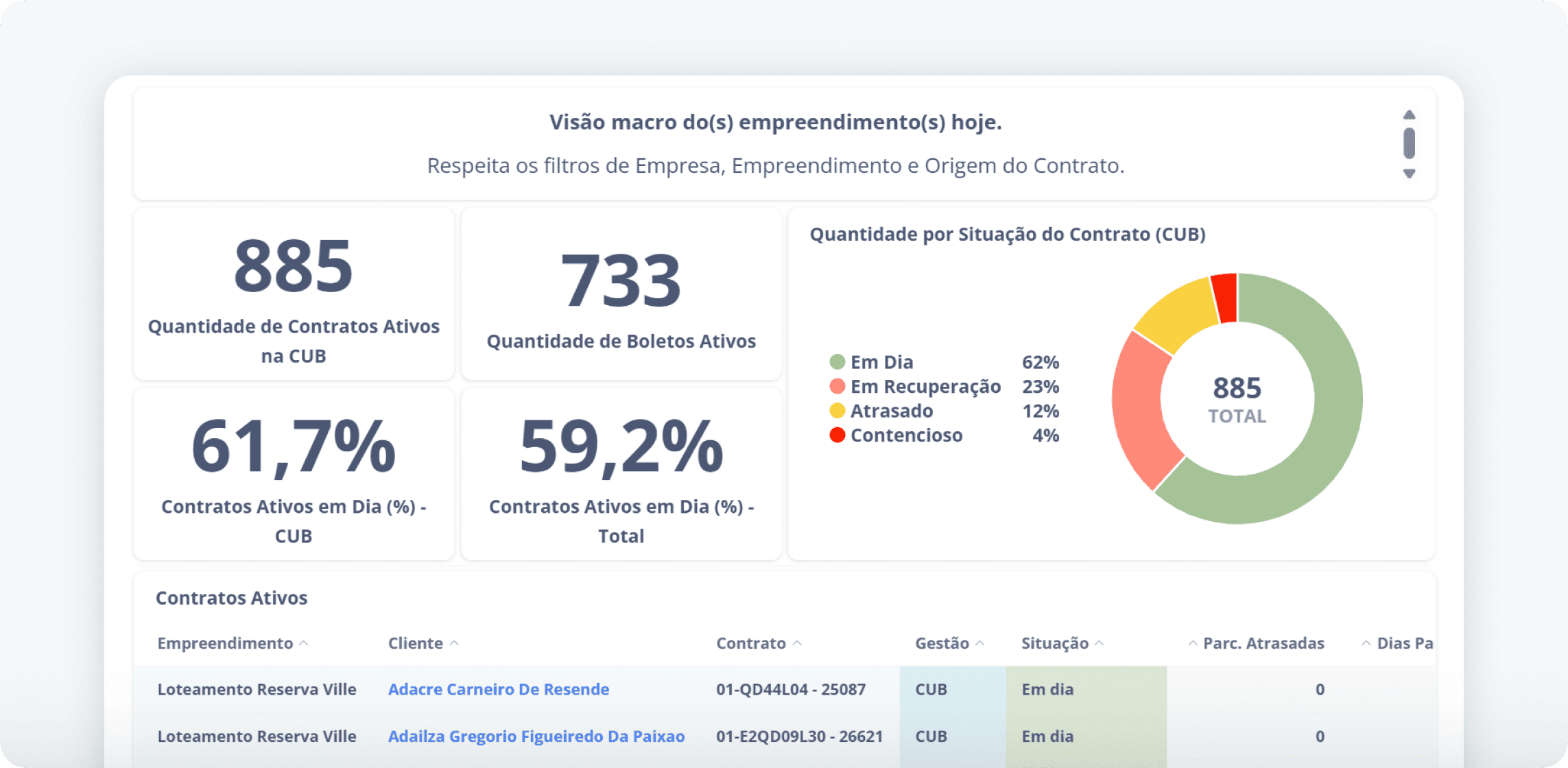Click the Quantidade por Situação do Contrato title
This screenshot has width=1568, height=768.
pos(1008,234)
